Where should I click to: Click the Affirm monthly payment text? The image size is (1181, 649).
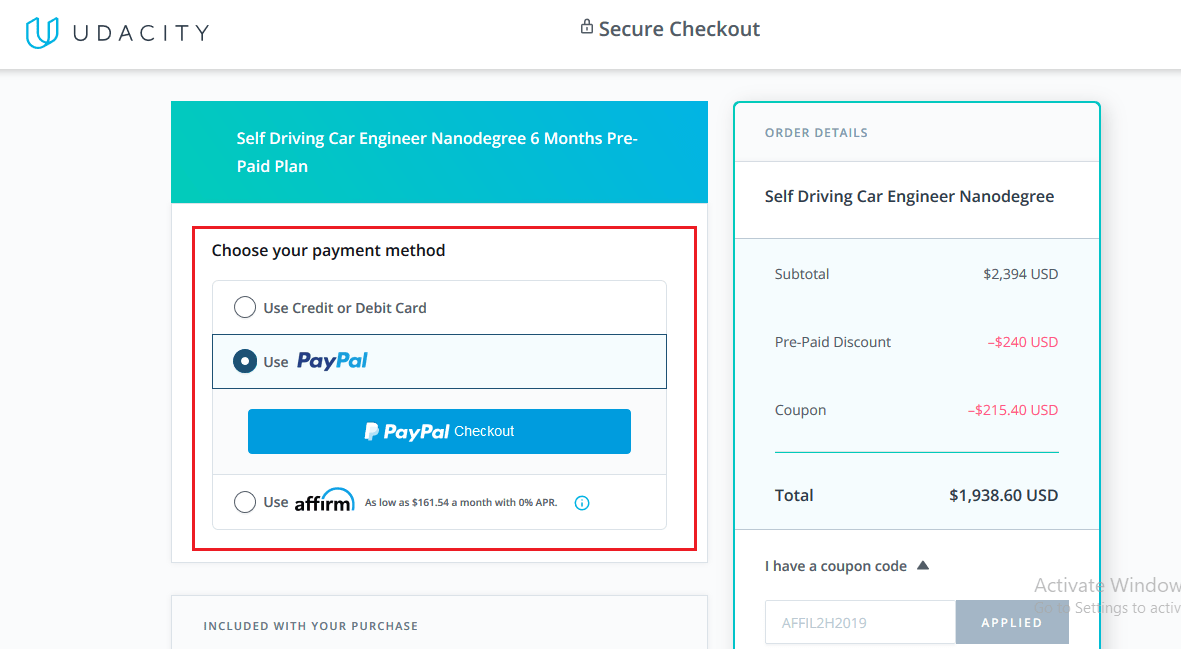[x=461, y=503]
